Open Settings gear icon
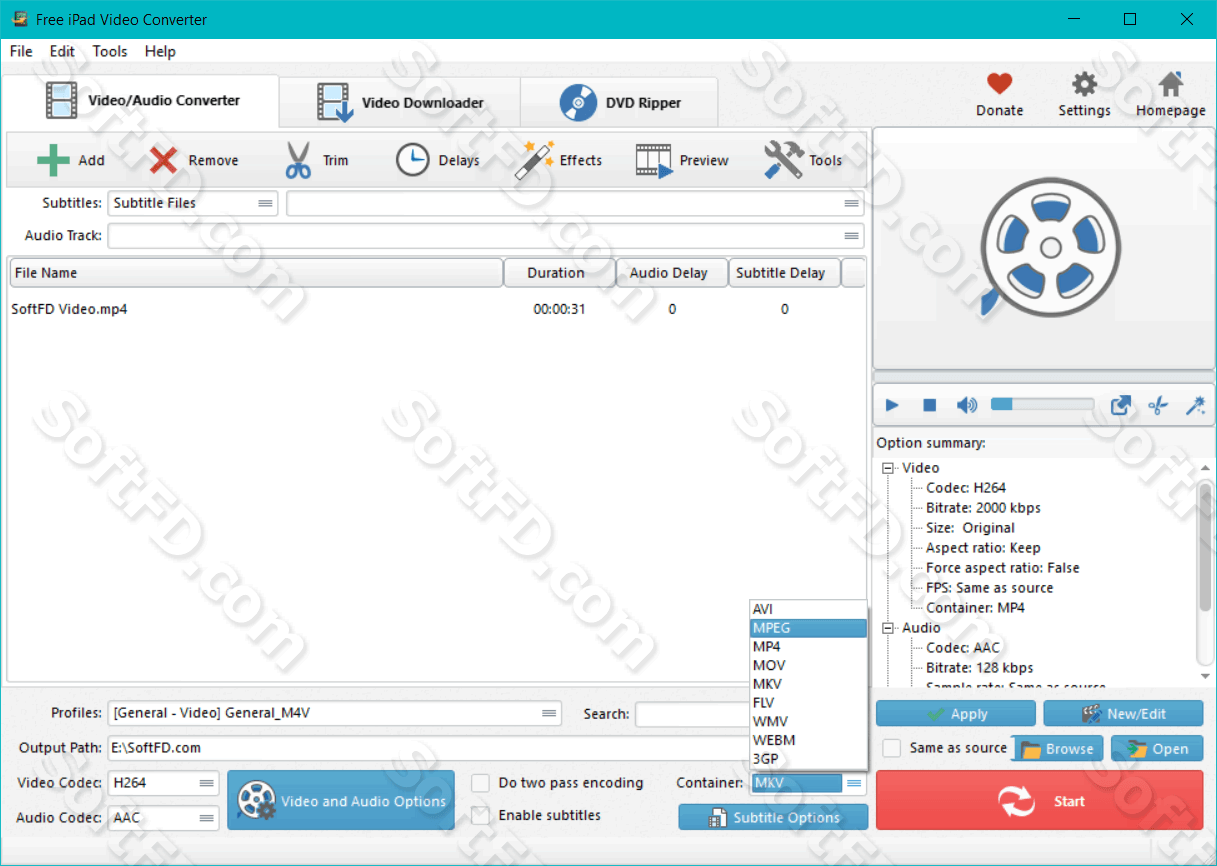 [1084, 84]
